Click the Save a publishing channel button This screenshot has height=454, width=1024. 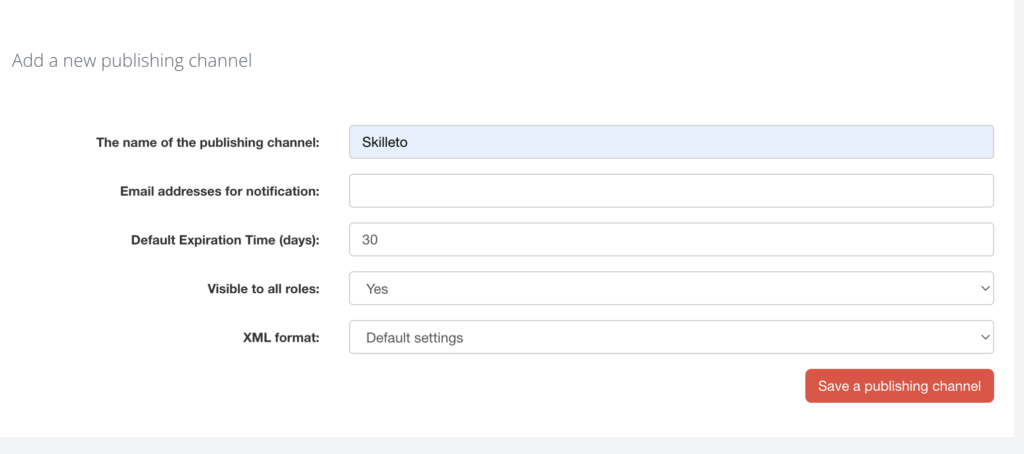[x=899, y=386]
